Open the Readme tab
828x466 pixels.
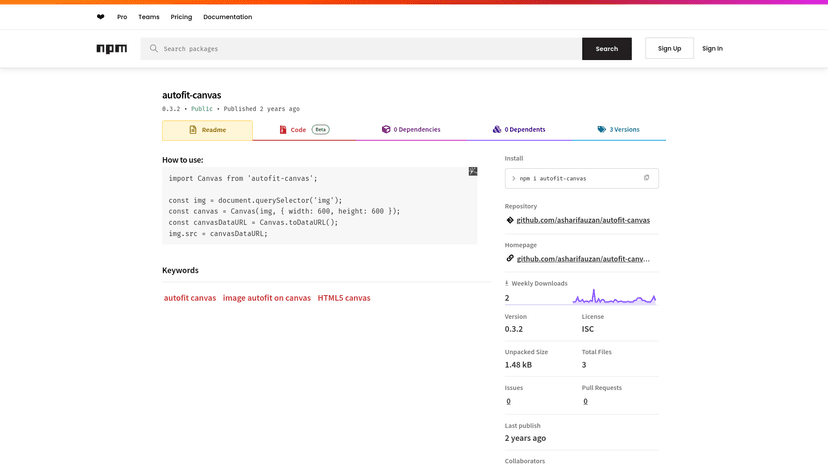point(207,130)
